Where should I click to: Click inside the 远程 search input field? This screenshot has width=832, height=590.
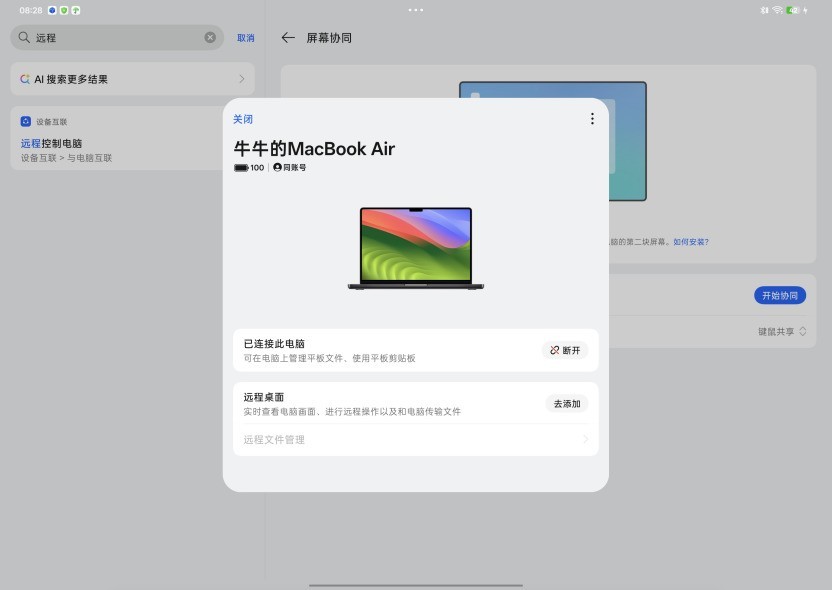tap(110, 37)
